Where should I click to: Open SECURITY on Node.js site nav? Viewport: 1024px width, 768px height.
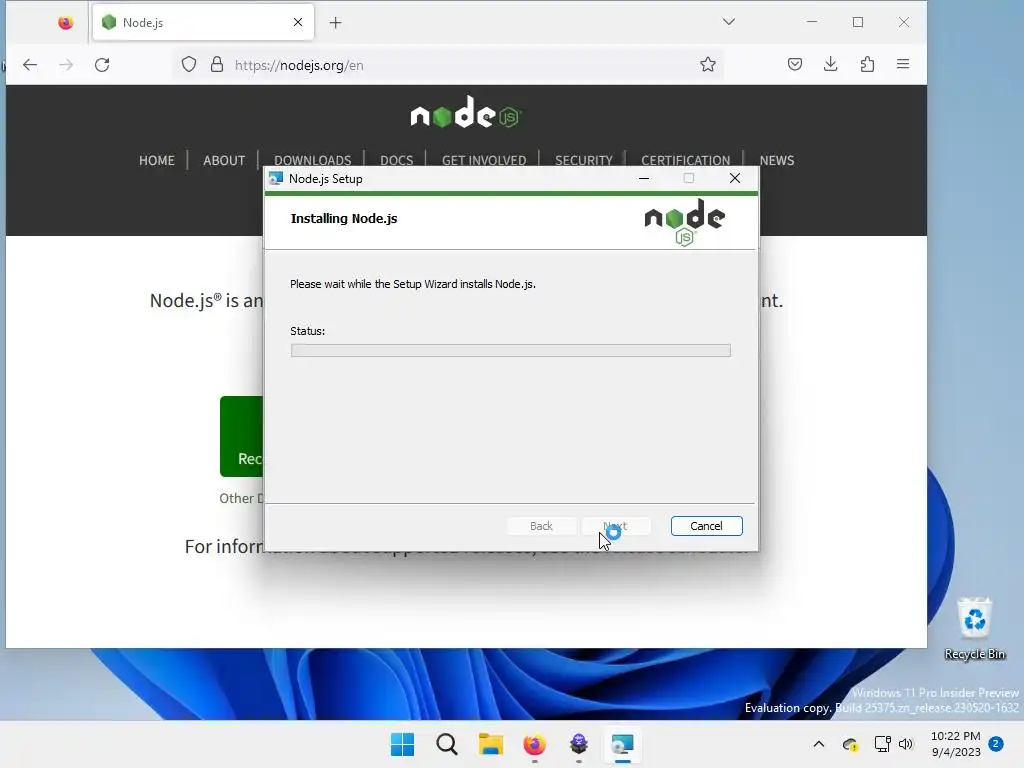[x=584, y=161]
